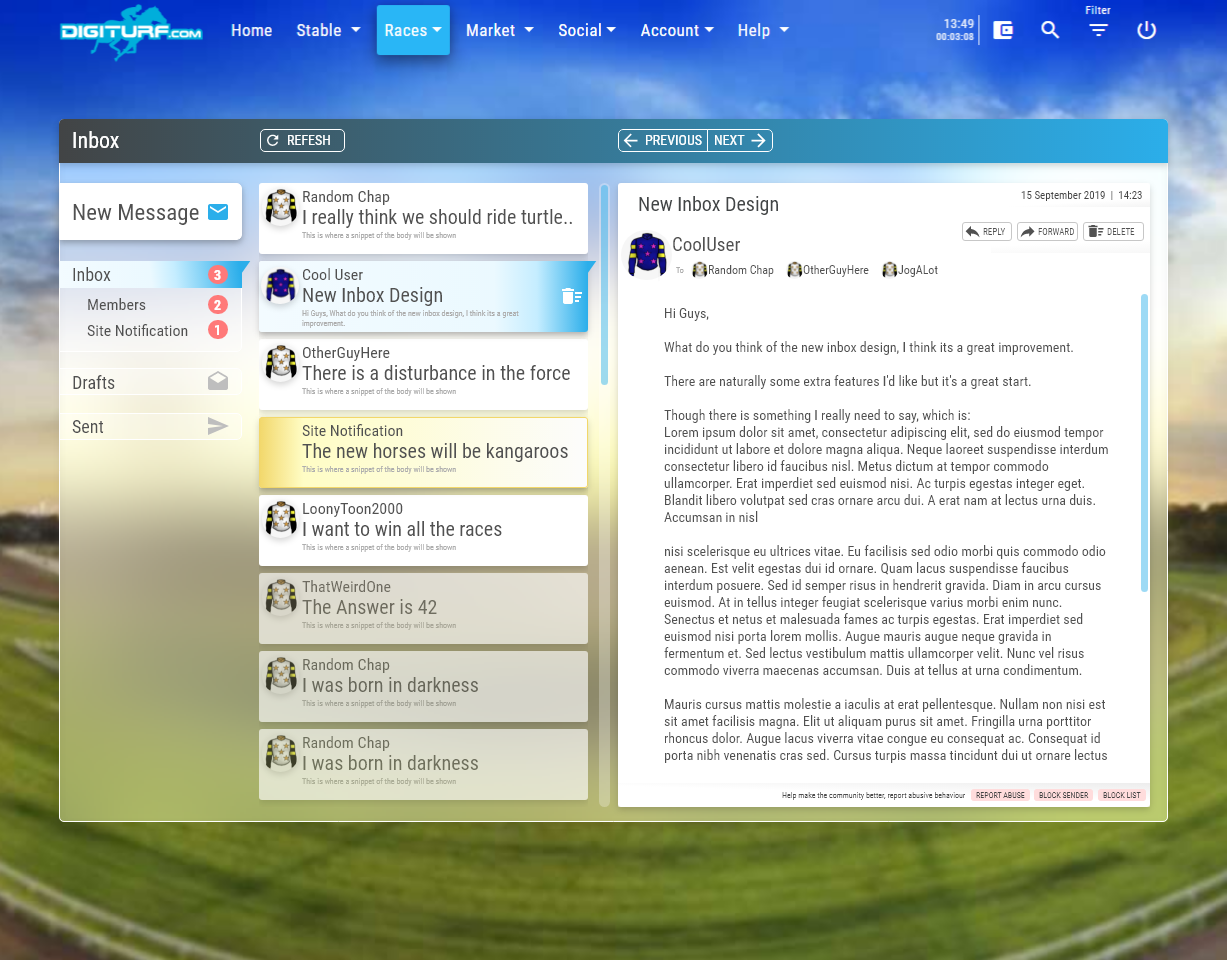
Task: Click the 'New Inbox Design' reading pane title
Action: click(x=708, y=204)
